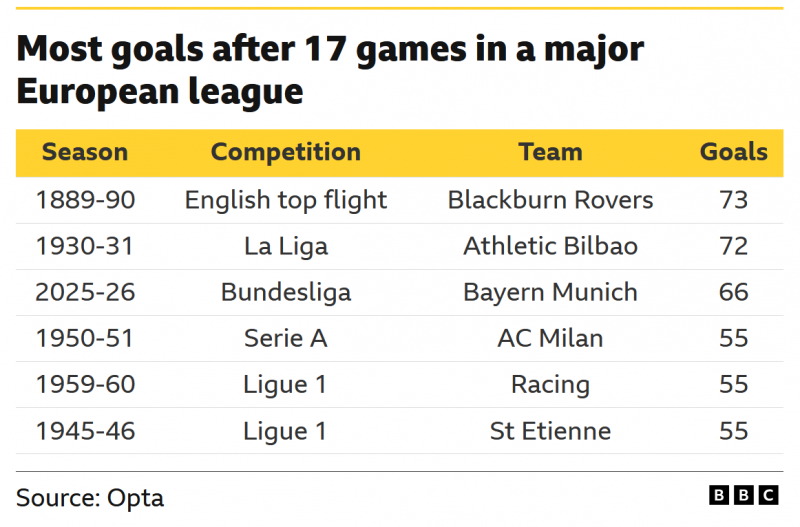Select the English top flight cell
Image resolution: width=800 pixels, height=527 pixels.
tap(286, 200)
